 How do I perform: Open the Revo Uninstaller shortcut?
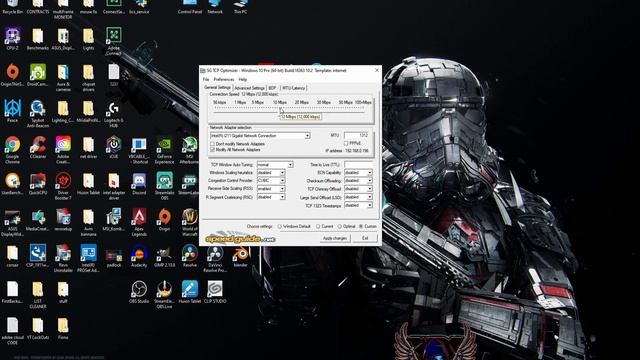63,258
